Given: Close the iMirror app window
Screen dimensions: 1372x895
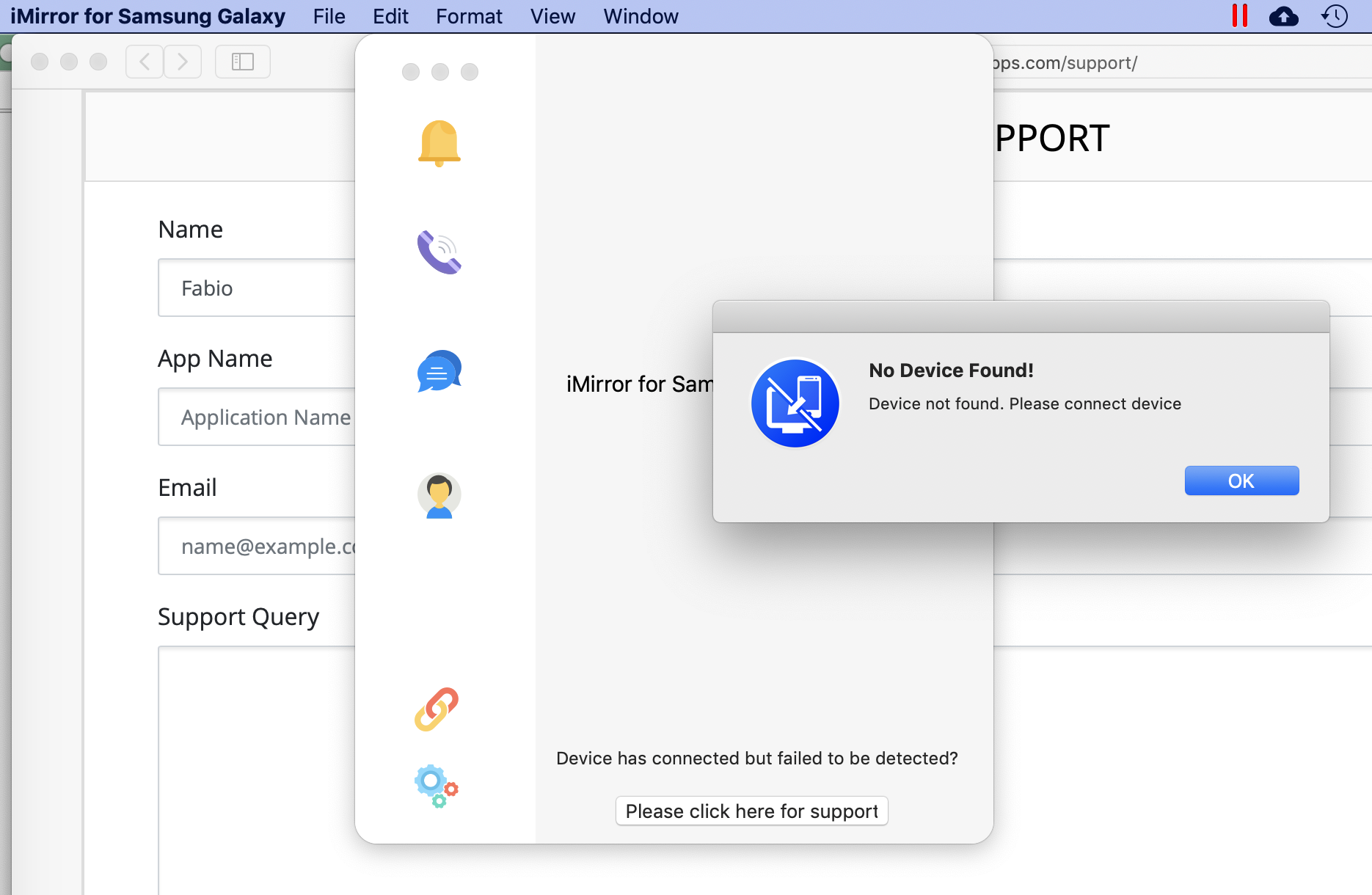Looking at the screenshot, I should pos(411,72).
